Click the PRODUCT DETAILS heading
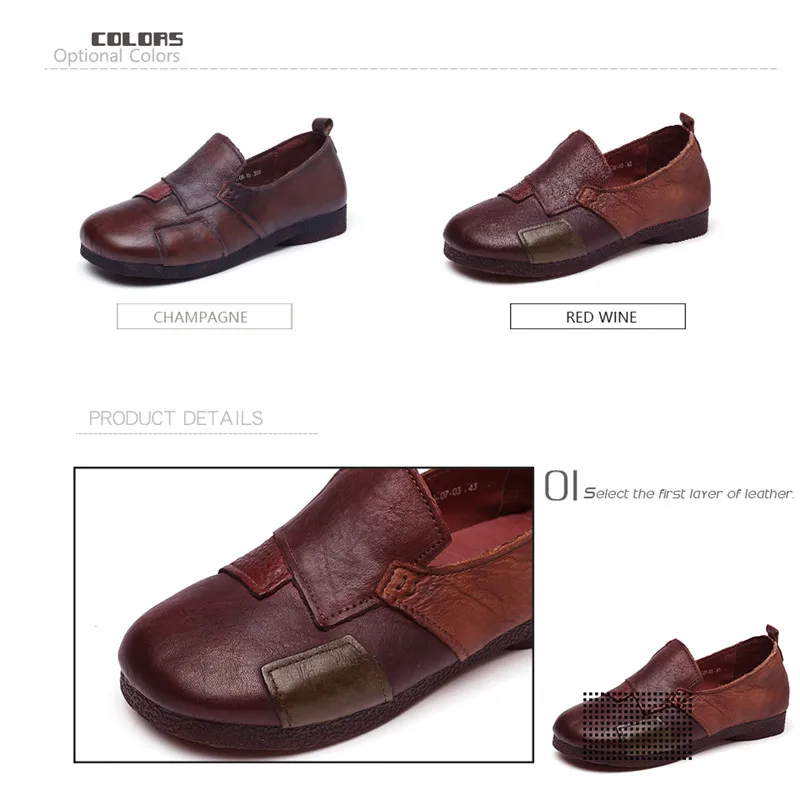Viewport: 800px width, 789px height. click(x=176, y=418)
